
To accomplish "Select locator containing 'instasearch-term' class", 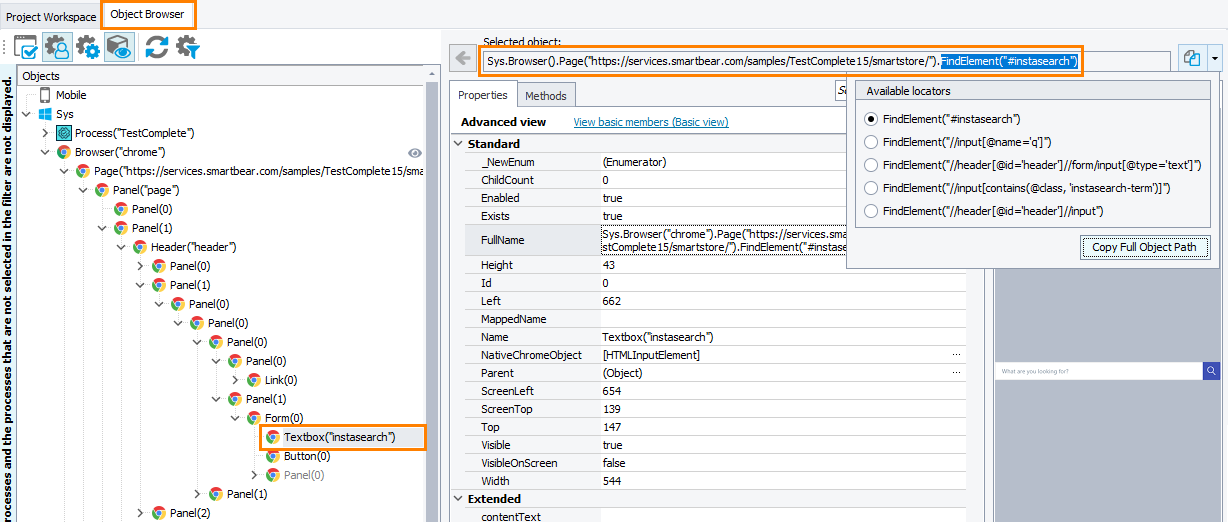I will coord(871,188).
